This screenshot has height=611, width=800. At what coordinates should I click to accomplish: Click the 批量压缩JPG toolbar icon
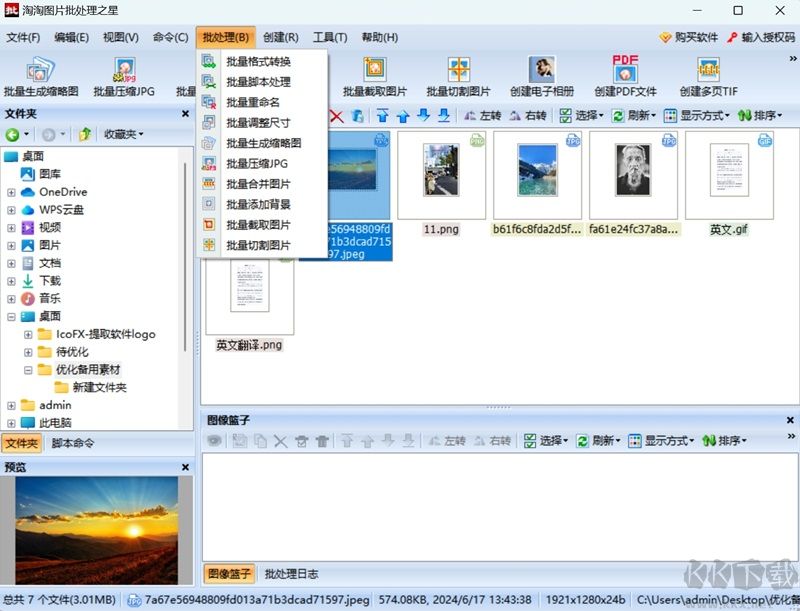click(124, 76)
